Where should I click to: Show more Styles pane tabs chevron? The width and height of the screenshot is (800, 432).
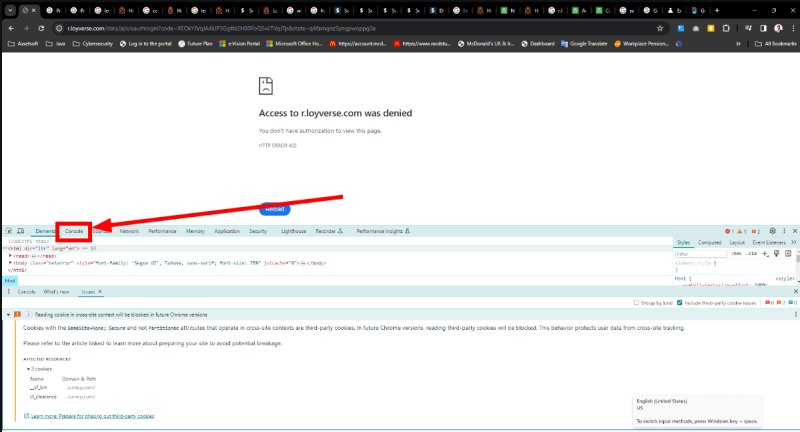pyautogui.click(x=793, y=242)
